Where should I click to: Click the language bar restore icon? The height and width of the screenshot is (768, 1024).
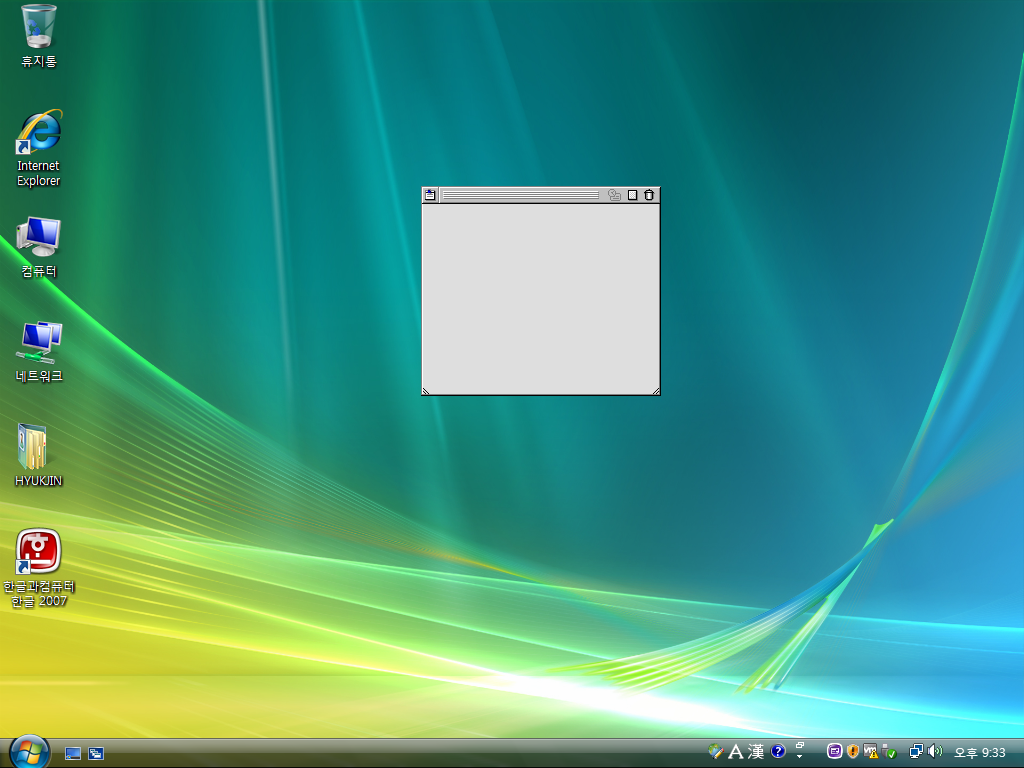point(799,746)
